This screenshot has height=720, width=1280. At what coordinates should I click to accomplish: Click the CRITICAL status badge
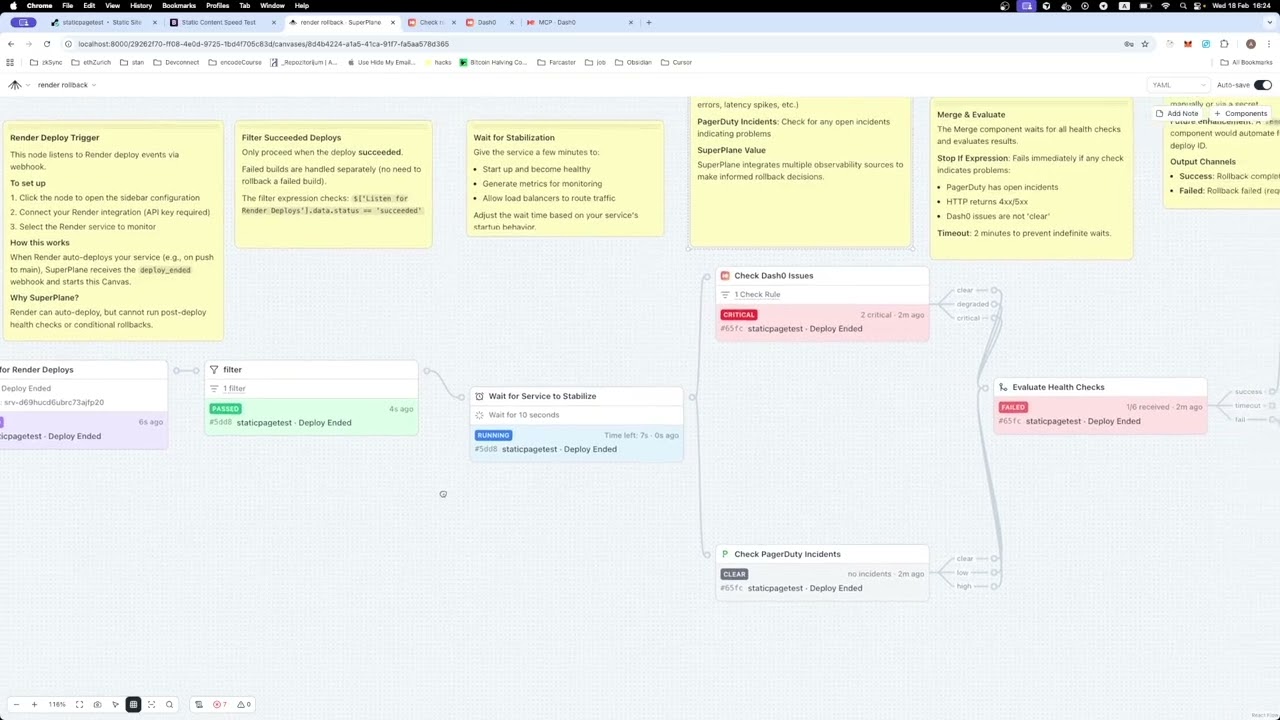point(739,315)
